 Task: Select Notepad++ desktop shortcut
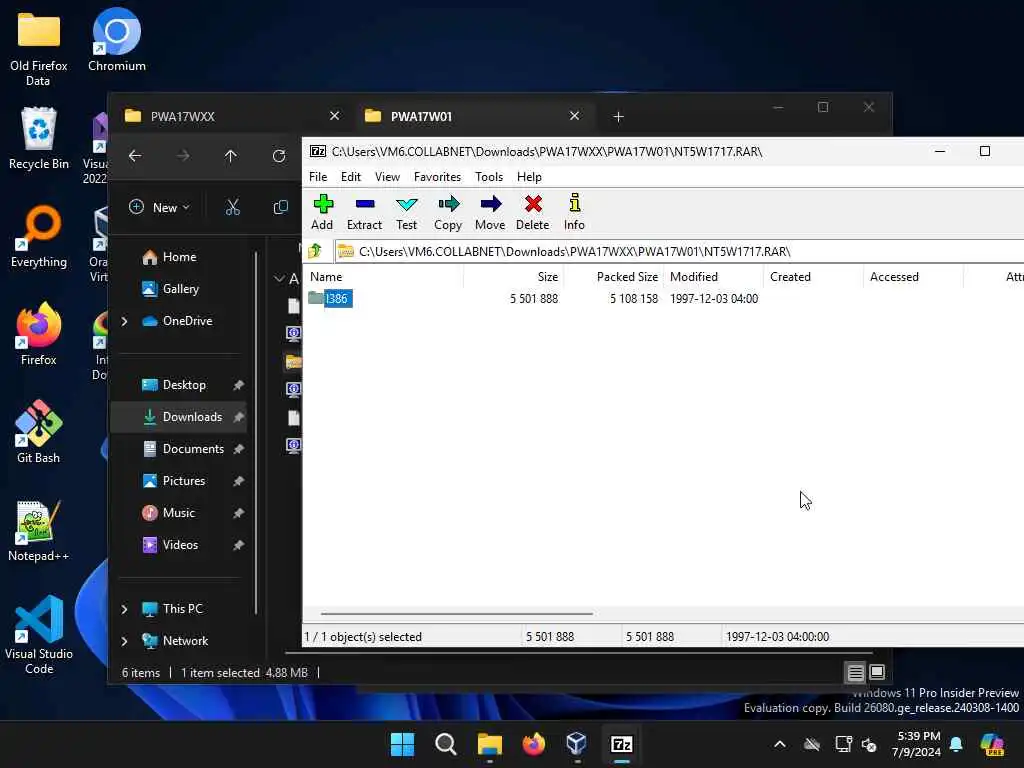click(x=39, y=530)
